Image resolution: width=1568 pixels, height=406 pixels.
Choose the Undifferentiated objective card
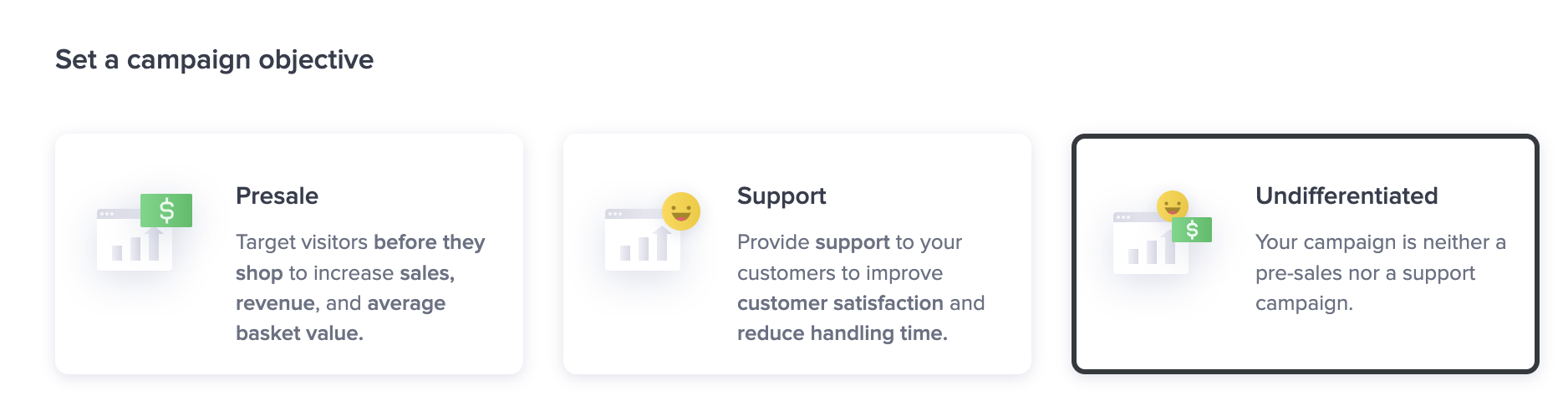click(x=1306, y=254)
